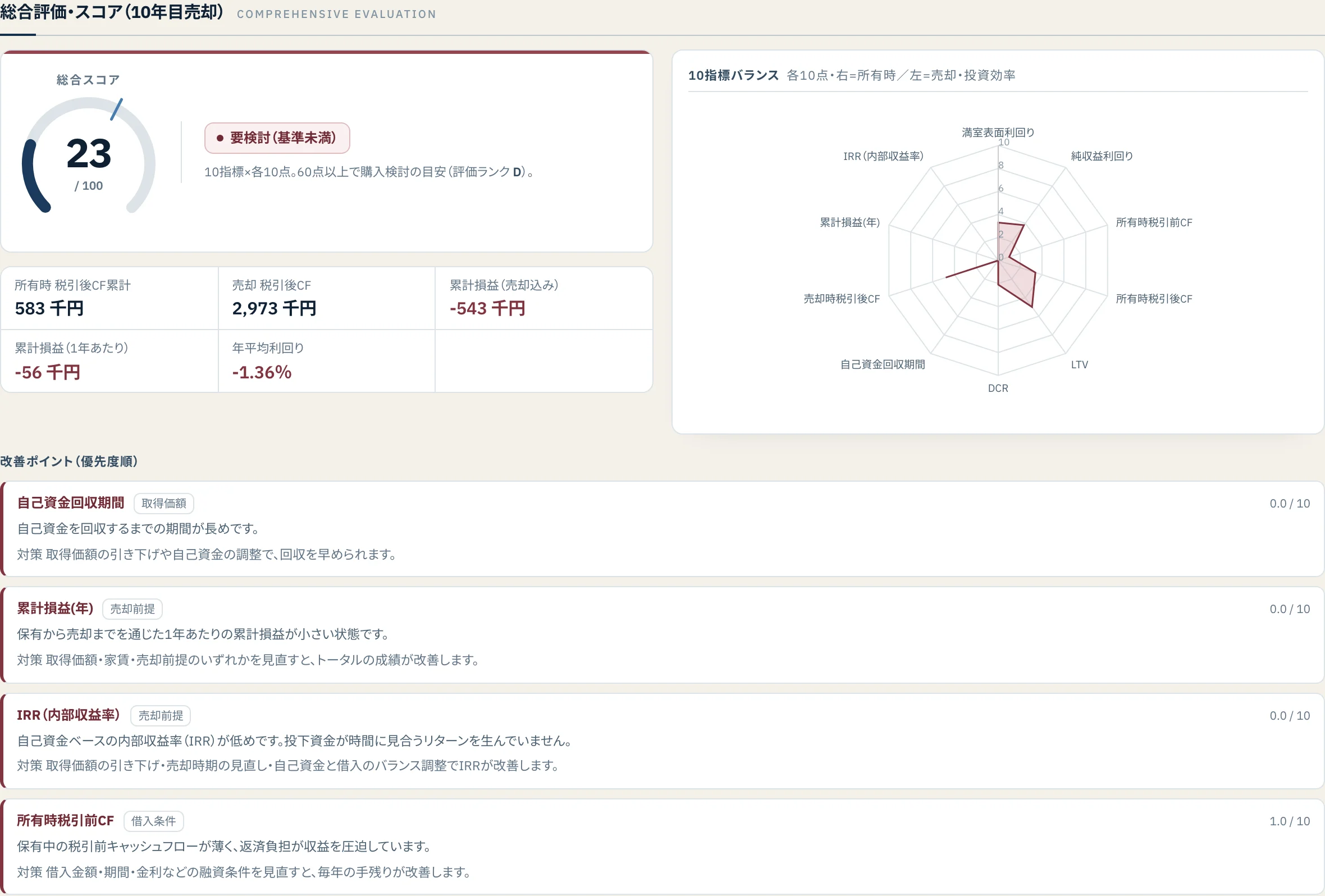The image size is (1325, 896).
Task: Click the 所有時税引前CF radar axis label
Action: [x=1153, y=222]
